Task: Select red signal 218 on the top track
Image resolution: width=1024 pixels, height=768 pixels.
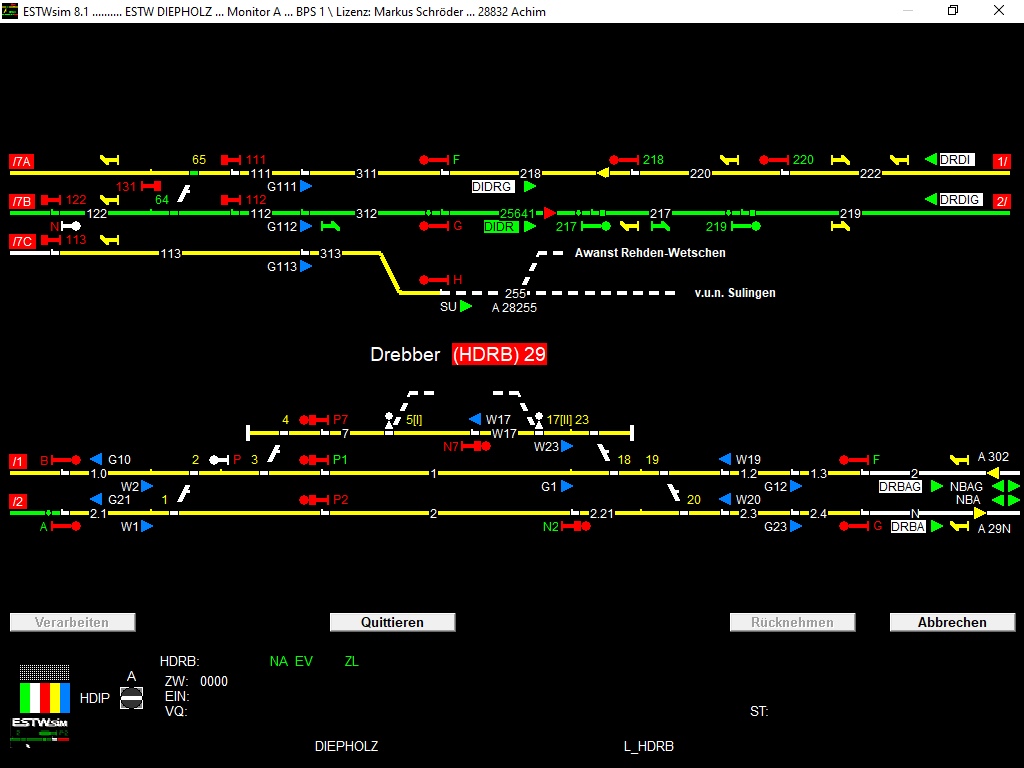Action: click(624, 160)
